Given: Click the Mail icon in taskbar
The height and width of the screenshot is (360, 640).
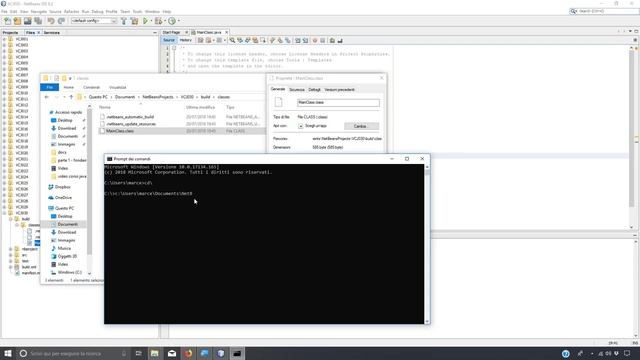Looking at the screenshot, I should tap(172, 353).
